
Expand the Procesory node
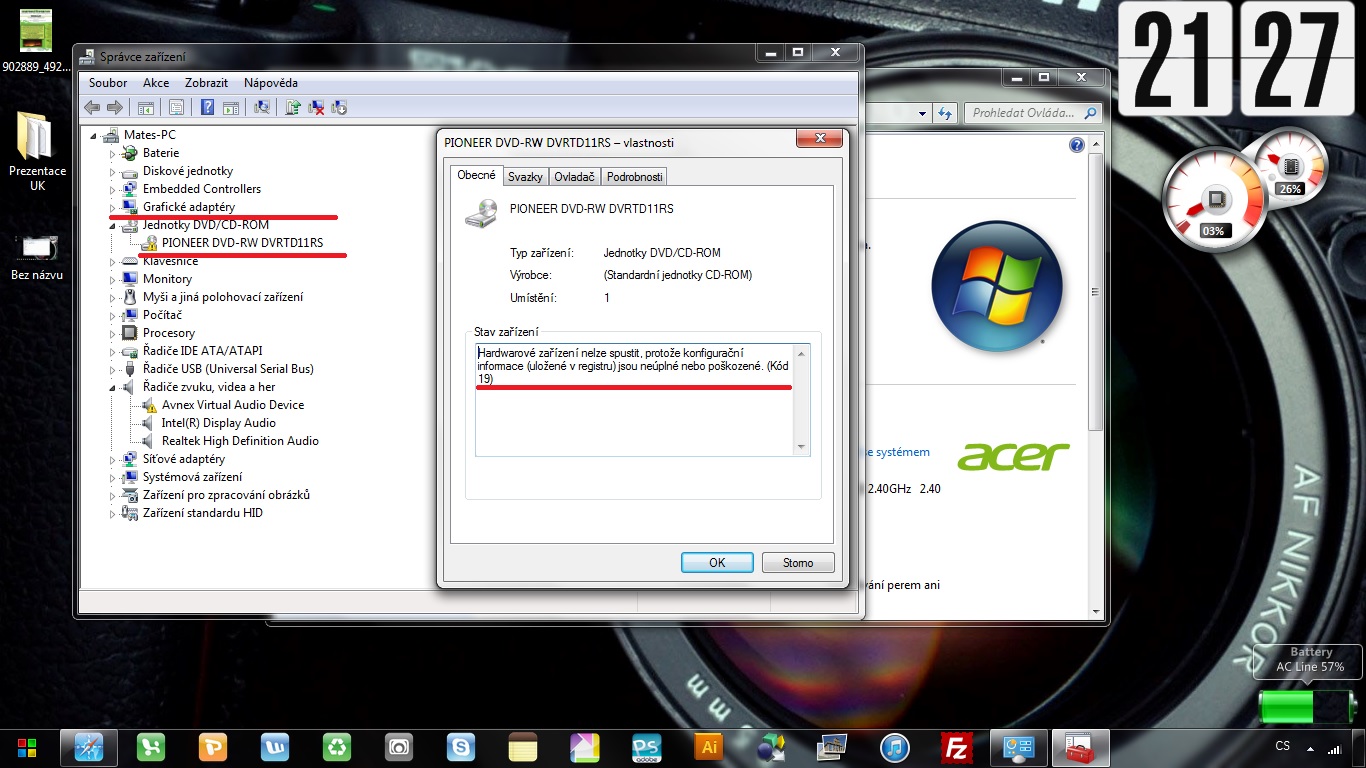click(x=113, y=333)
